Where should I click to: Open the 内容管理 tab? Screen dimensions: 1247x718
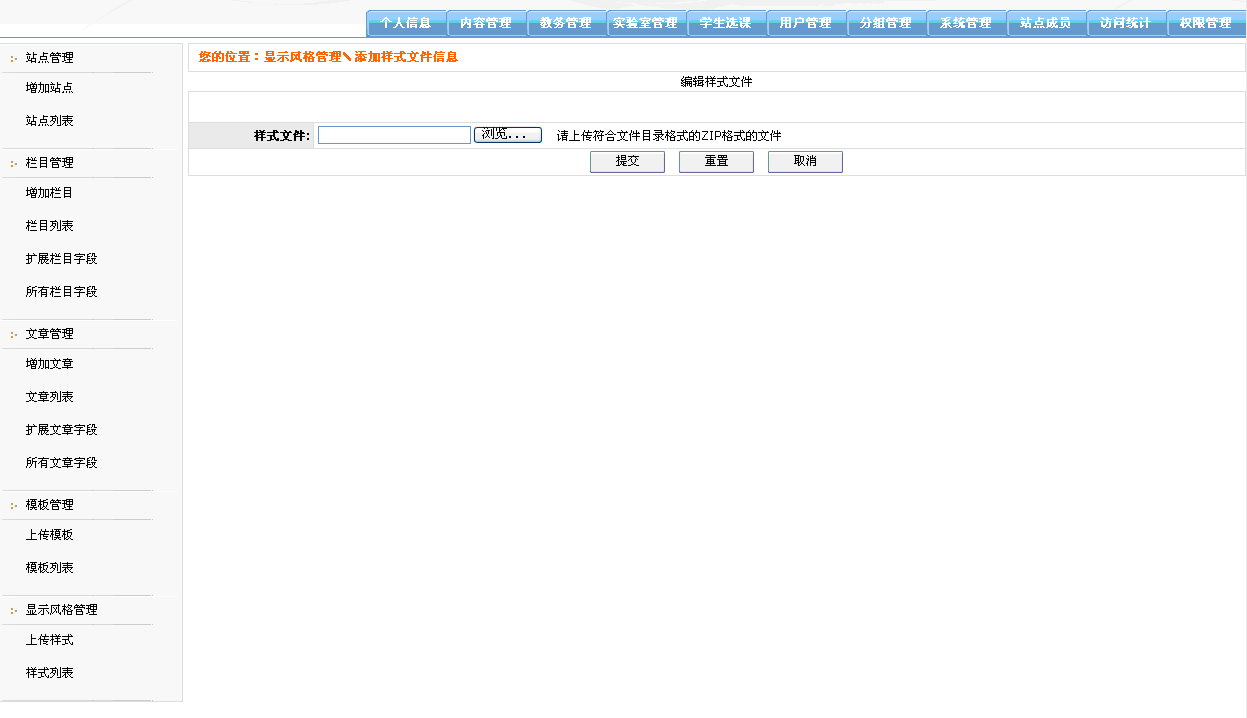pyautogui.click(x=486, y=23)
